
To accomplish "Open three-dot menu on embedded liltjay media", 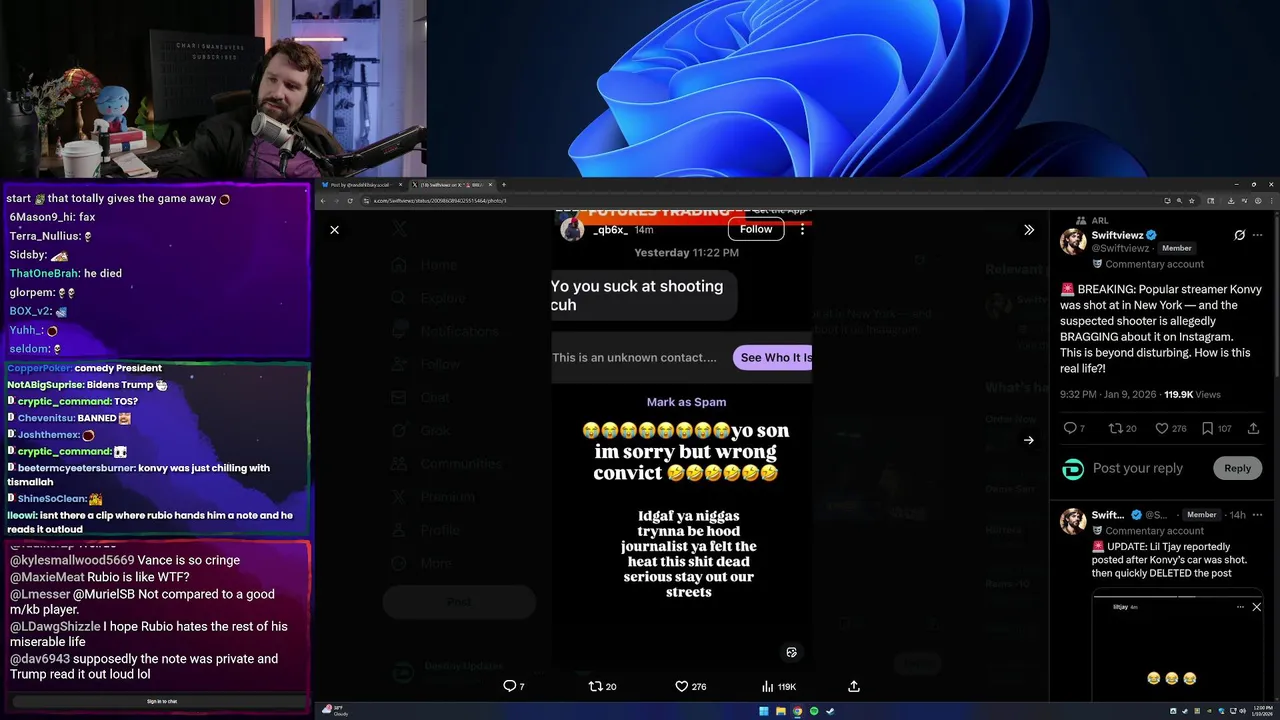I will click(1240, 607).
